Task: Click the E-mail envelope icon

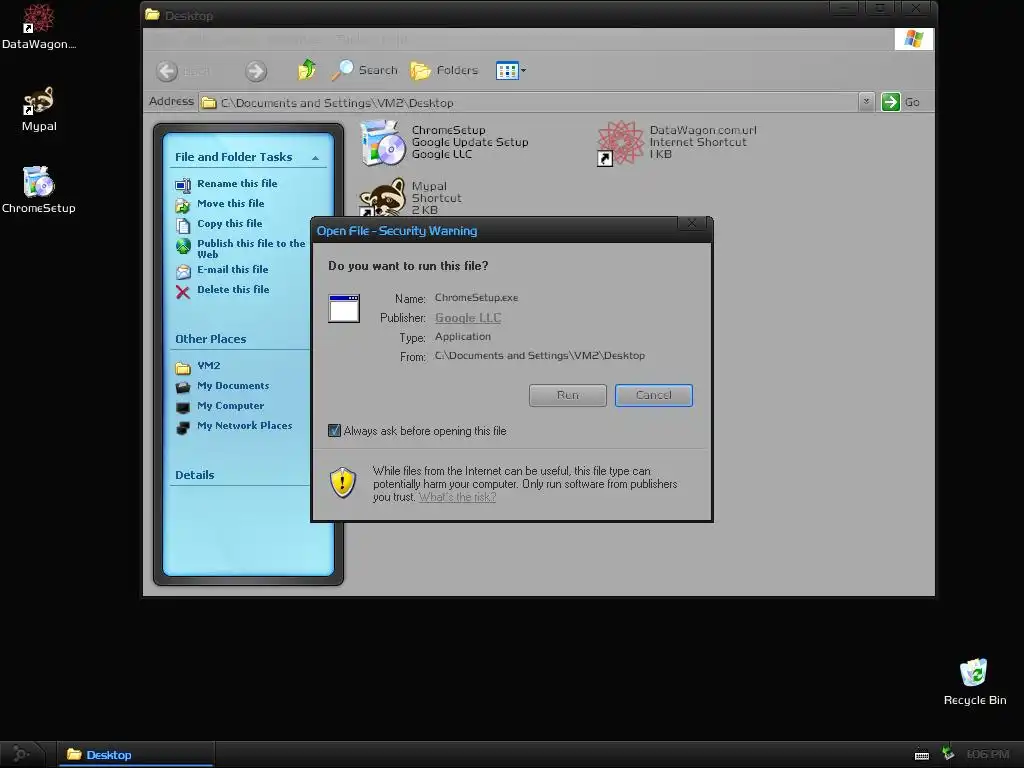Action: pyautogui.click(x=183, y=271)
